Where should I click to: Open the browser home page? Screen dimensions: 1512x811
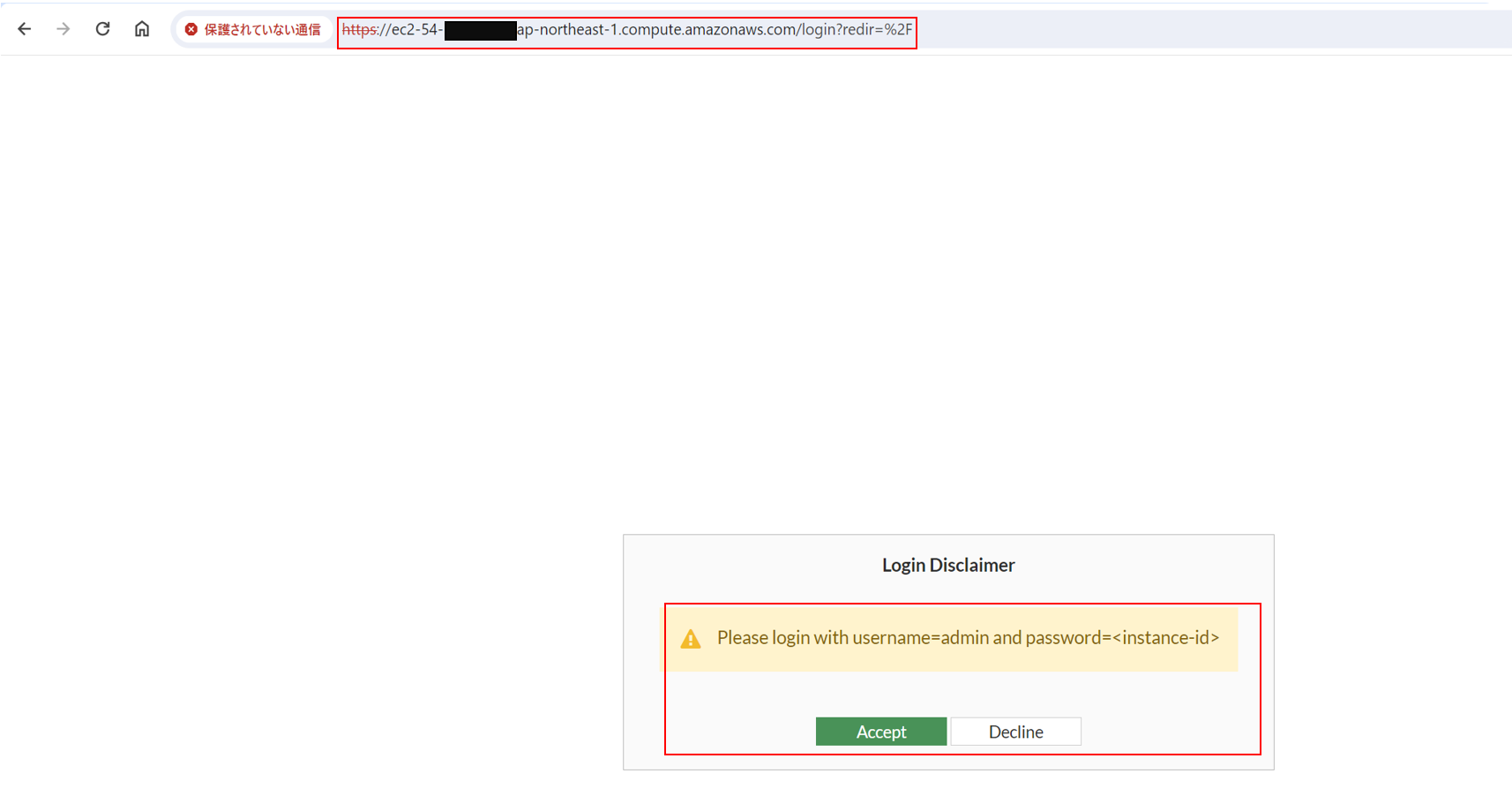[142, 29]
